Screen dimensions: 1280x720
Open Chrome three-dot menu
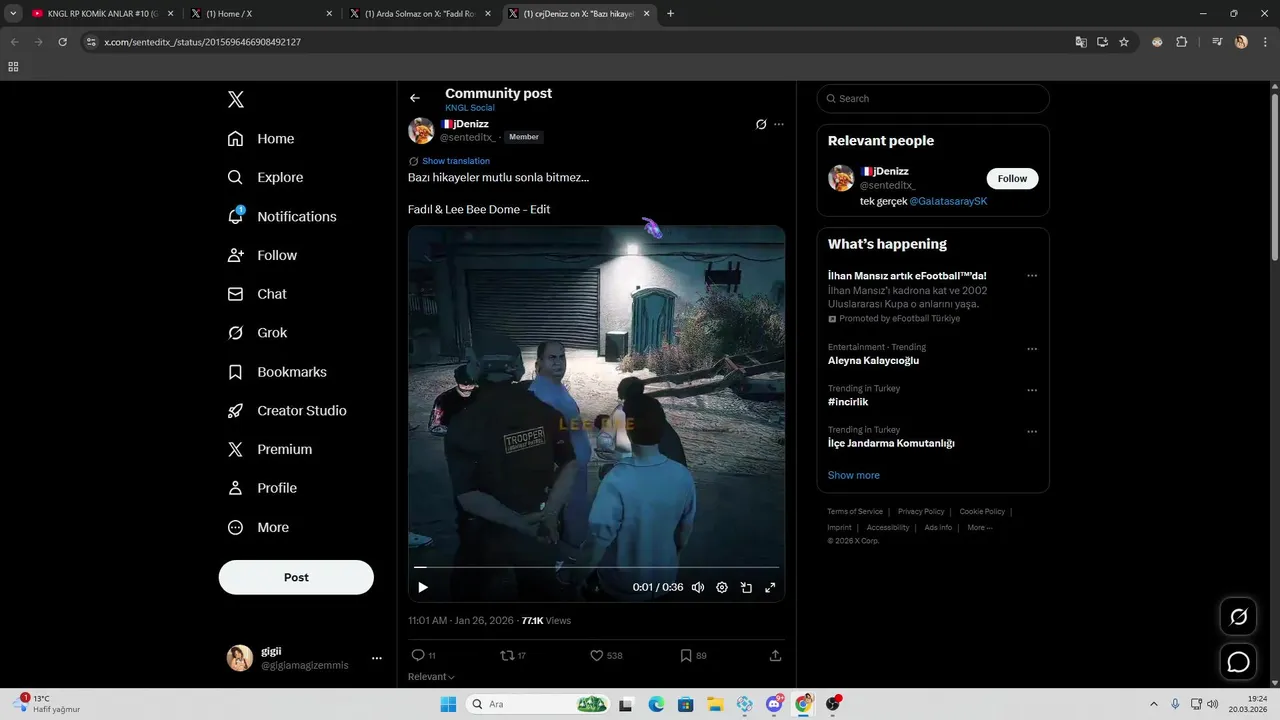pos(1265,42)
